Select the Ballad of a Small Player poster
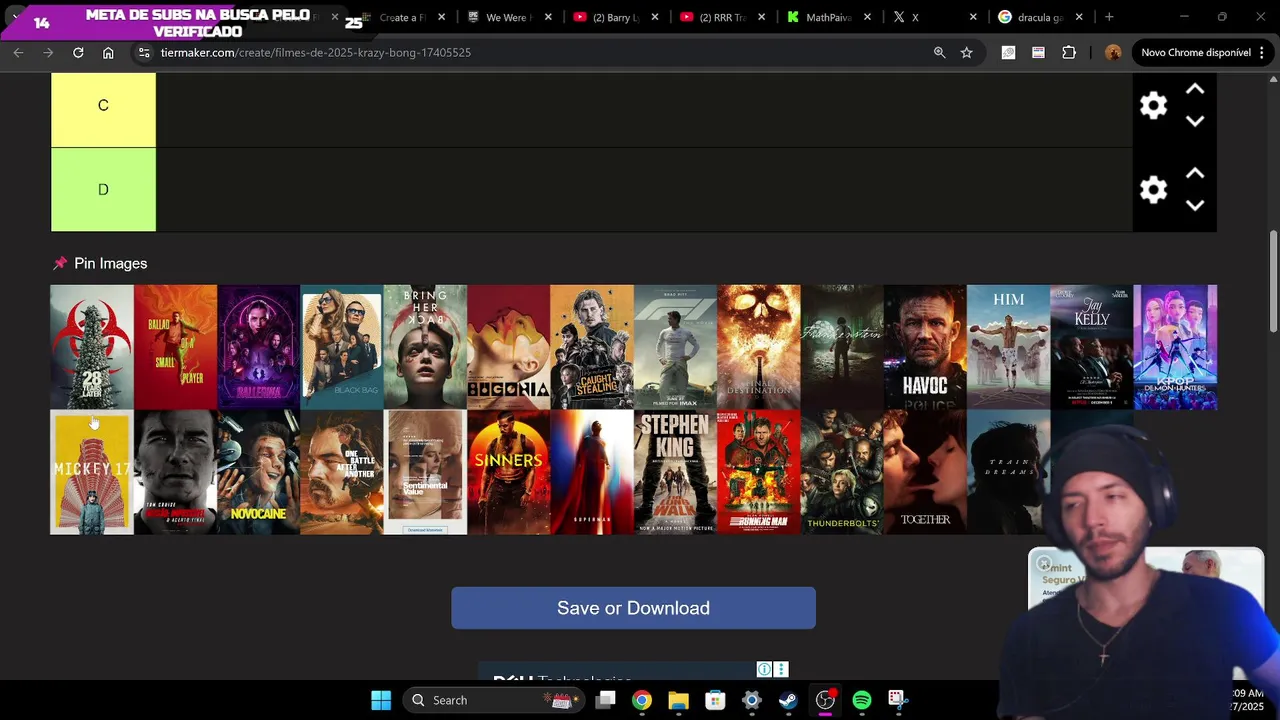Screen dimensions: 1280x720 pos(175,347)
